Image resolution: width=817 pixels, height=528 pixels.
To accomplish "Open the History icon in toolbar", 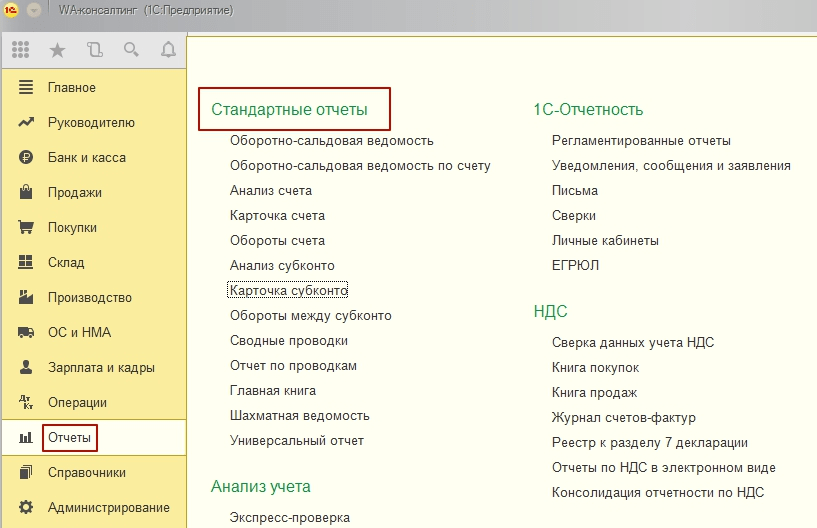I will (x=94, y=49).
